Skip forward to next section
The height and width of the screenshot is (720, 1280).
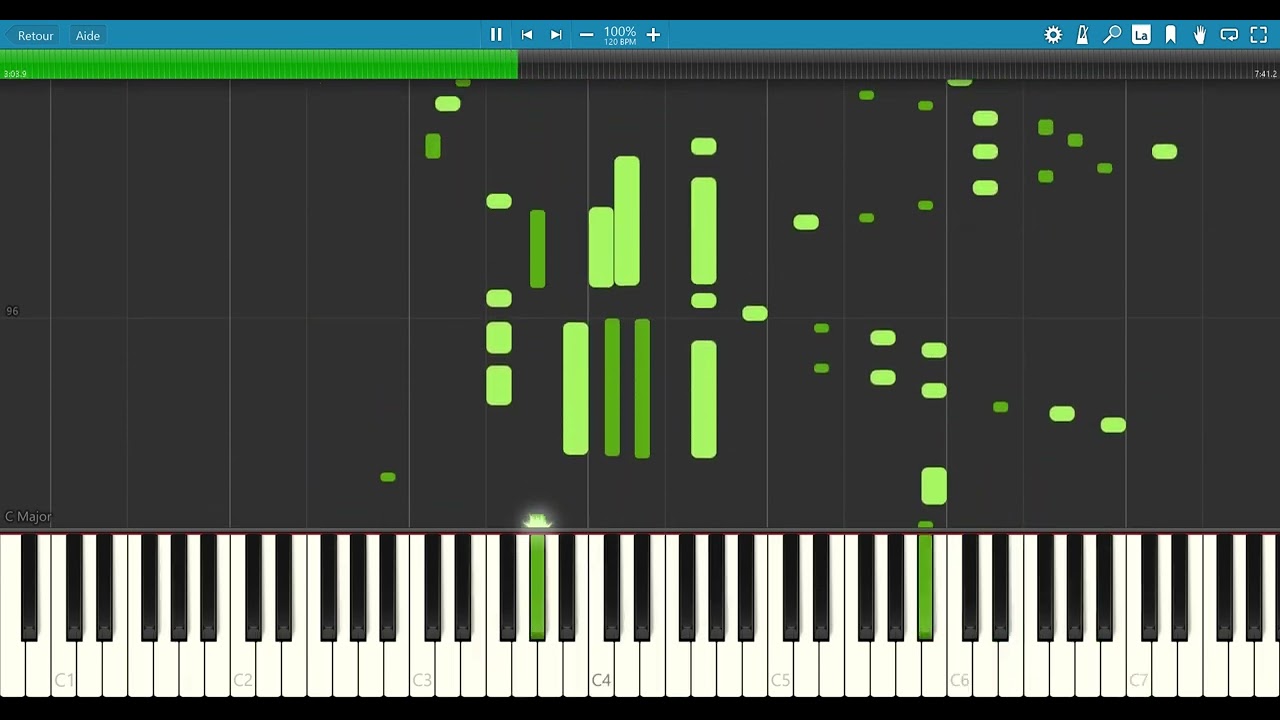[556, 35]
